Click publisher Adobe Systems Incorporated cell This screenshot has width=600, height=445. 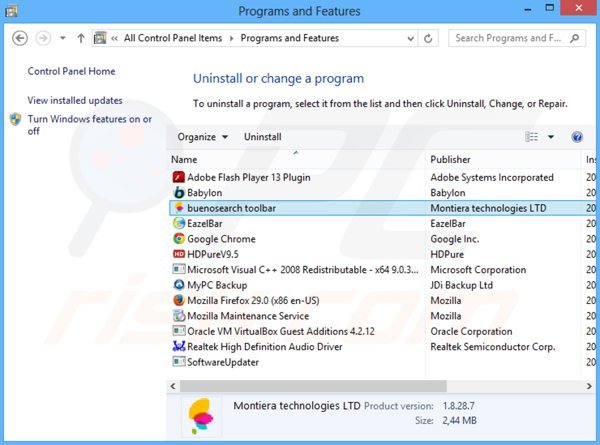[x=492, y=178]
